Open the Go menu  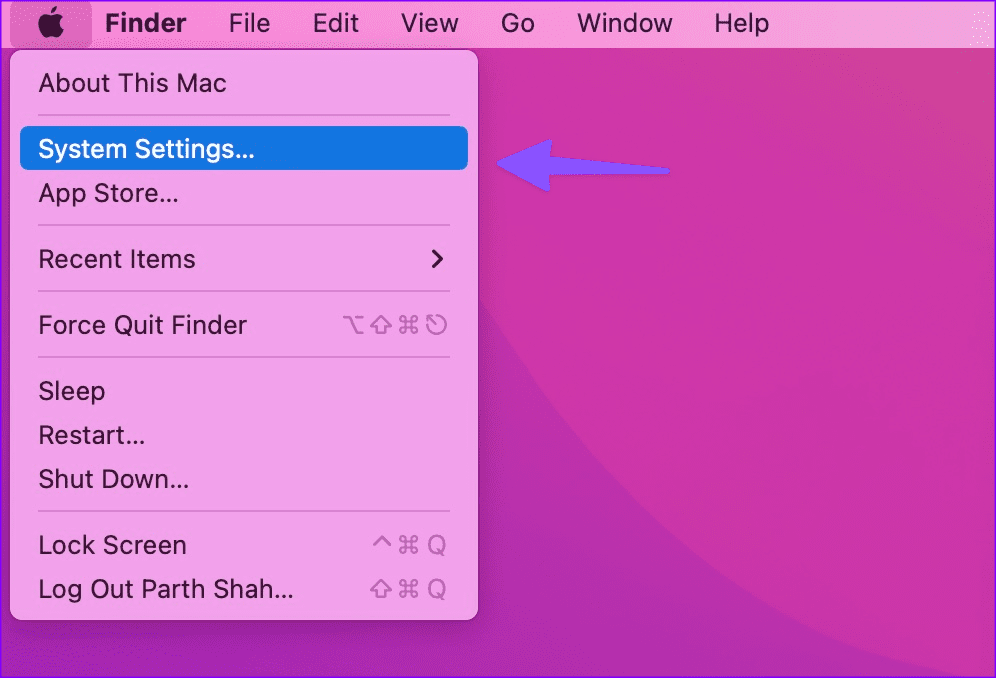517,24
